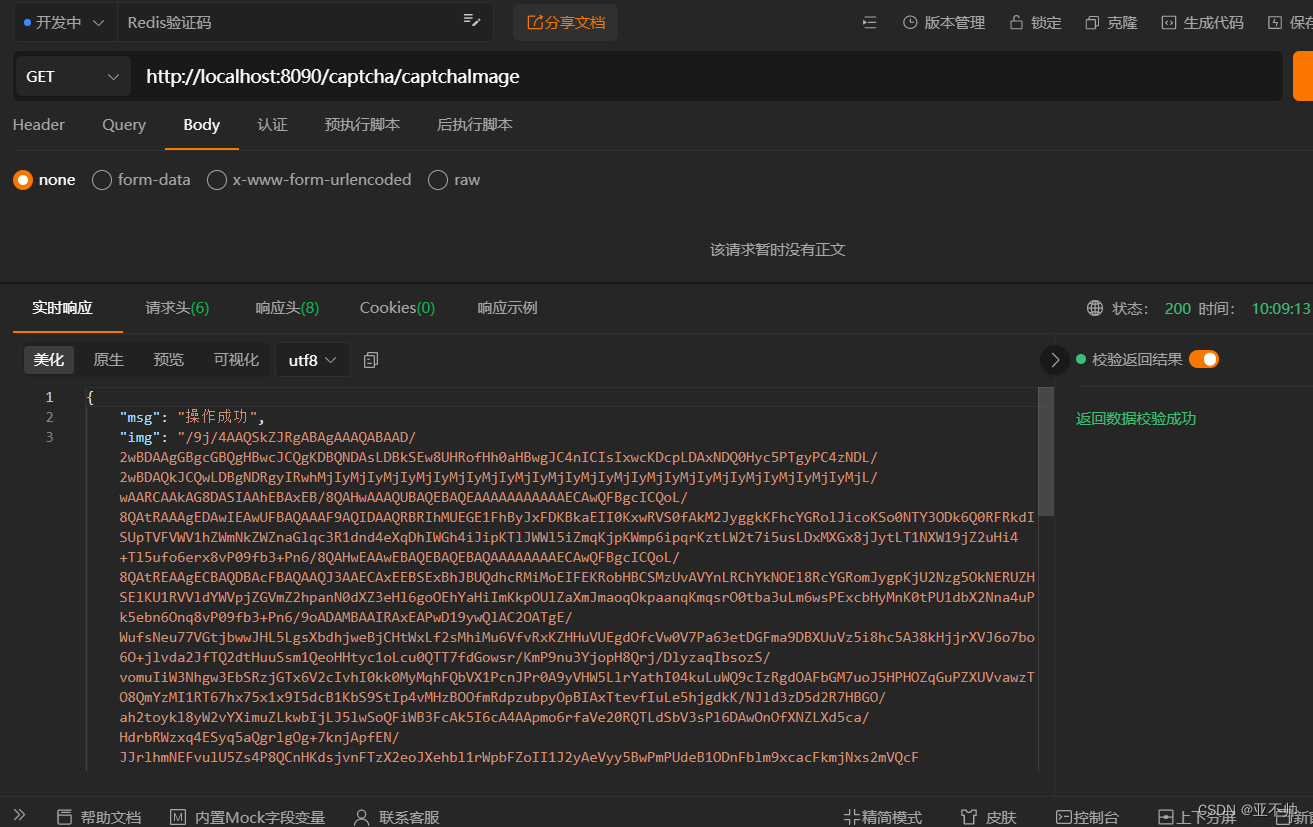Click the 分享文档 share button
The height and width of the screenshot is (827, 1313).
tap(565, 22)
